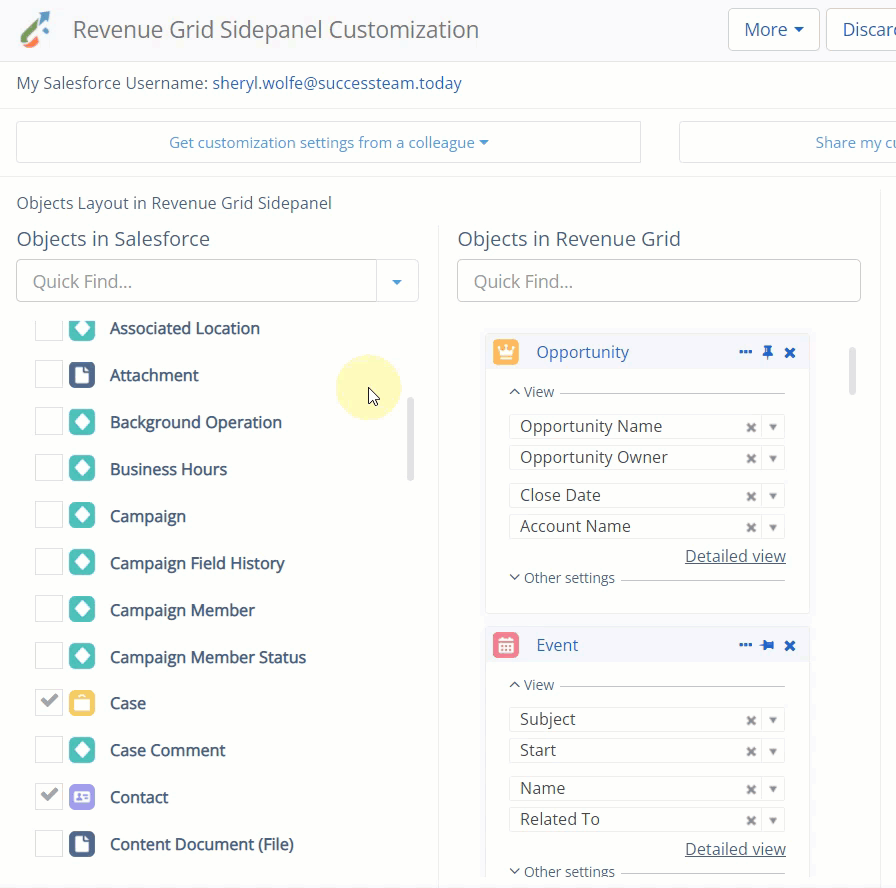Image resolution: width=896 pixels, height=888 pixels.
Task: Open Opportunity card more options ellipsis
Action: 745,352
